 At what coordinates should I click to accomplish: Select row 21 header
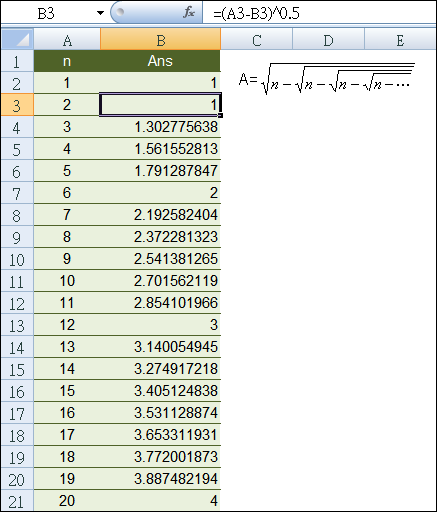[17, 501]
